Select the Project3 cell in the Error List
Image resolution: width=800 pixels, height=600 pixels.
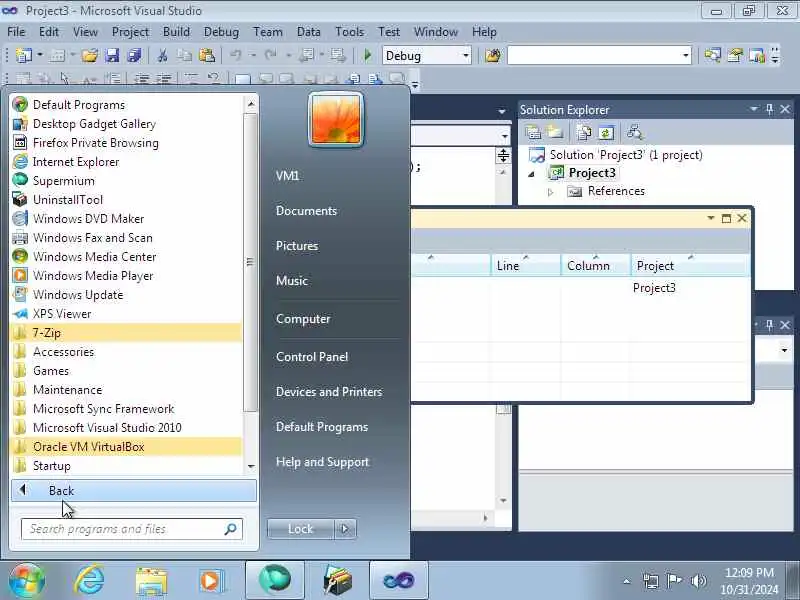click(x=654, y=288)
